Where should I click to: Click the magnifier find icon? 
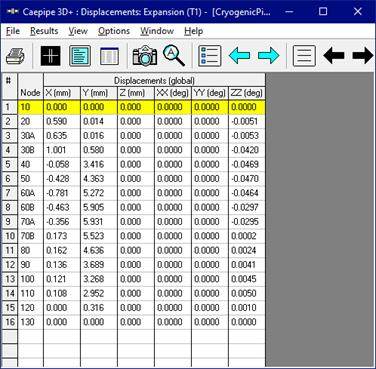point(174,56)
